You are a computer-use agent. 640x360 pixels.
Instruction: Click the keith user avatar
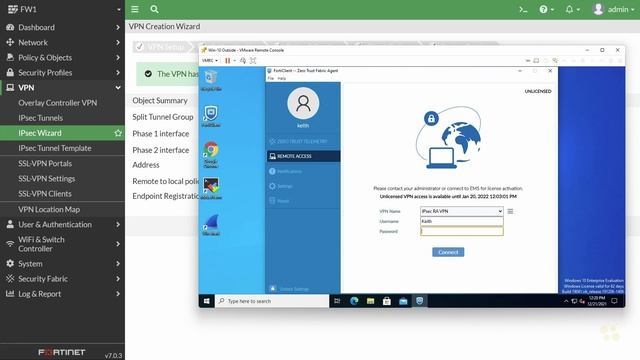[x=303, y=103]
